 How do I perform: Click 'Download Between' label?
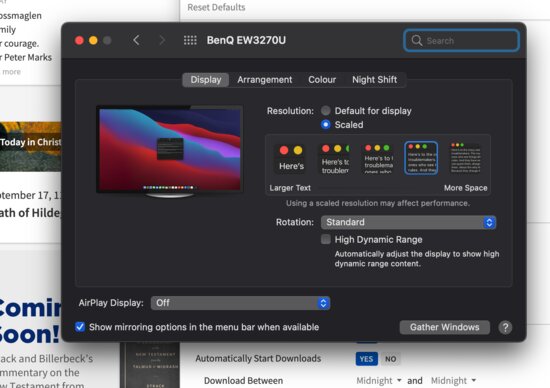pyautogui.click(x=243, y=381)
